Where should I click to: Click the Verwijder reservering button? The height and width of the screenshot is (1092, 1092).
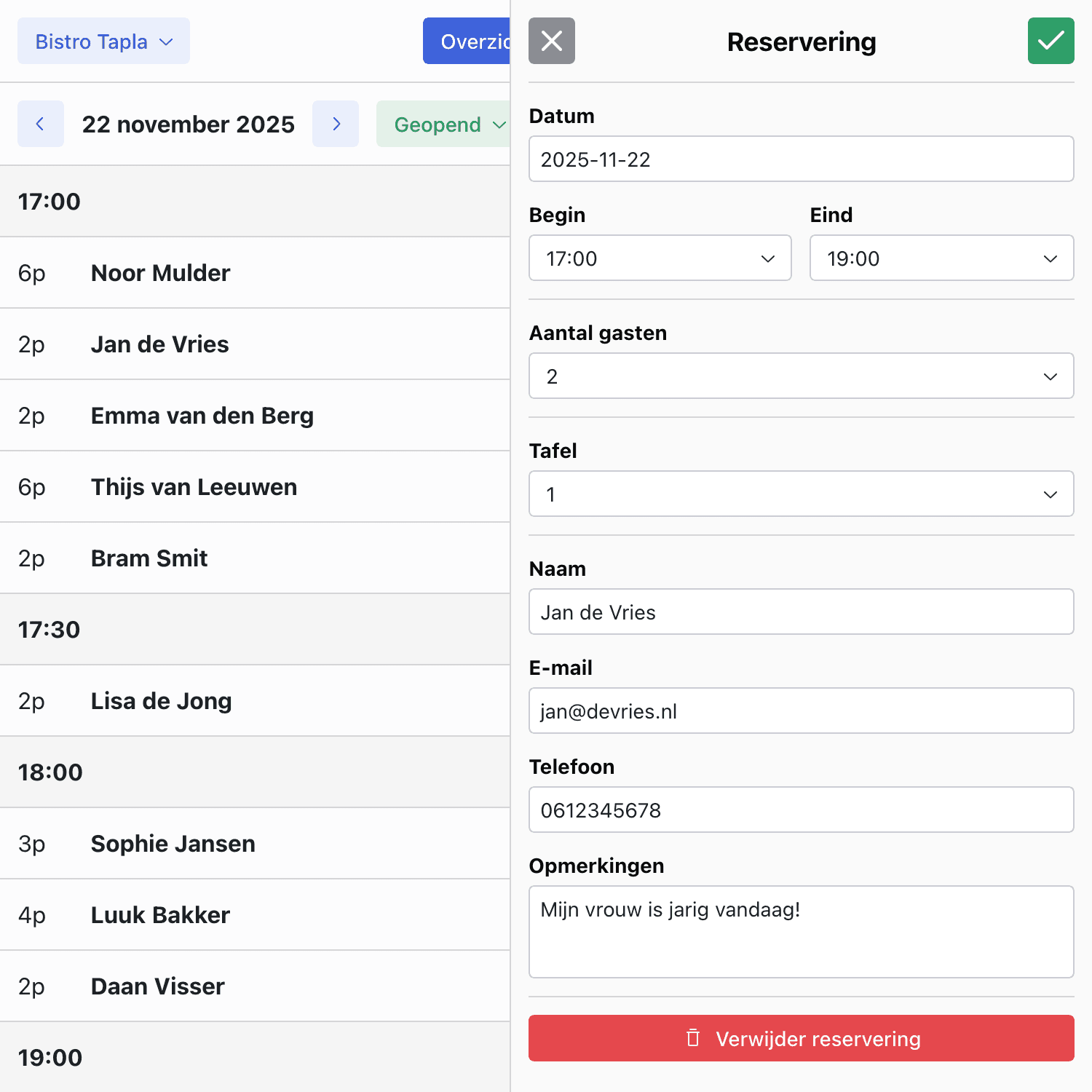pos(801,1039)
